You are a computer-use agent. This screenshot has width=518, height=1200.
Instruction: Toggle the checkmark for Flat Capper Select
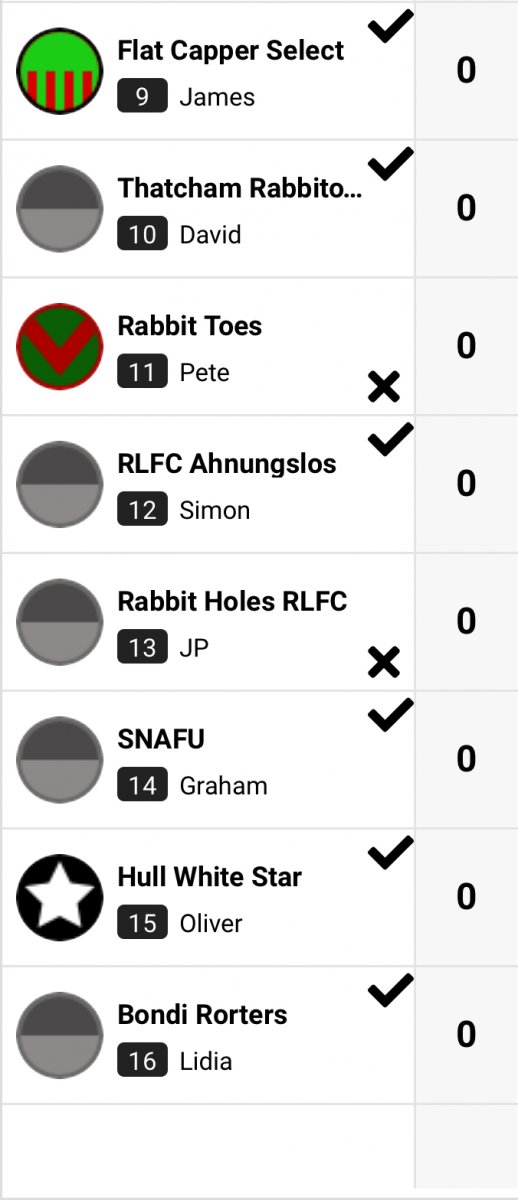[391, 28]
